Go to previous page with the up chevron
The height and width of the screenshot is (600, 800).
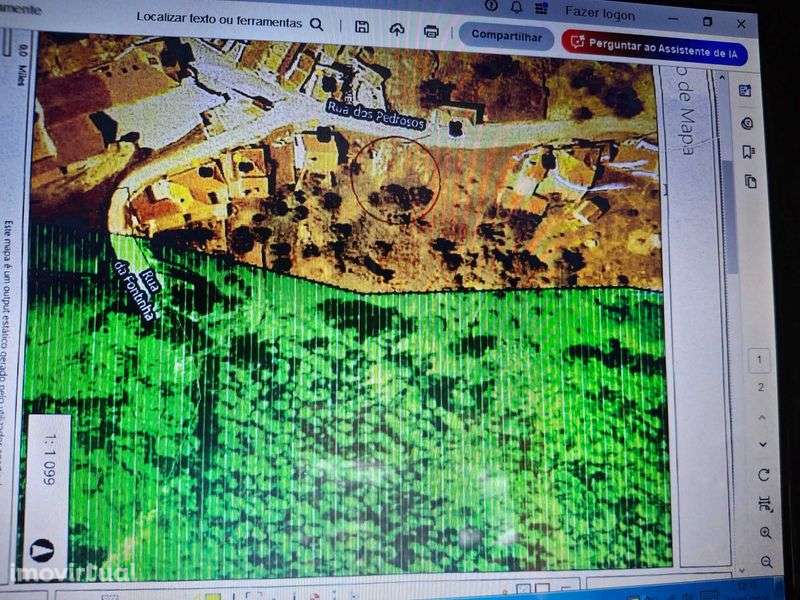pos(762,417)
